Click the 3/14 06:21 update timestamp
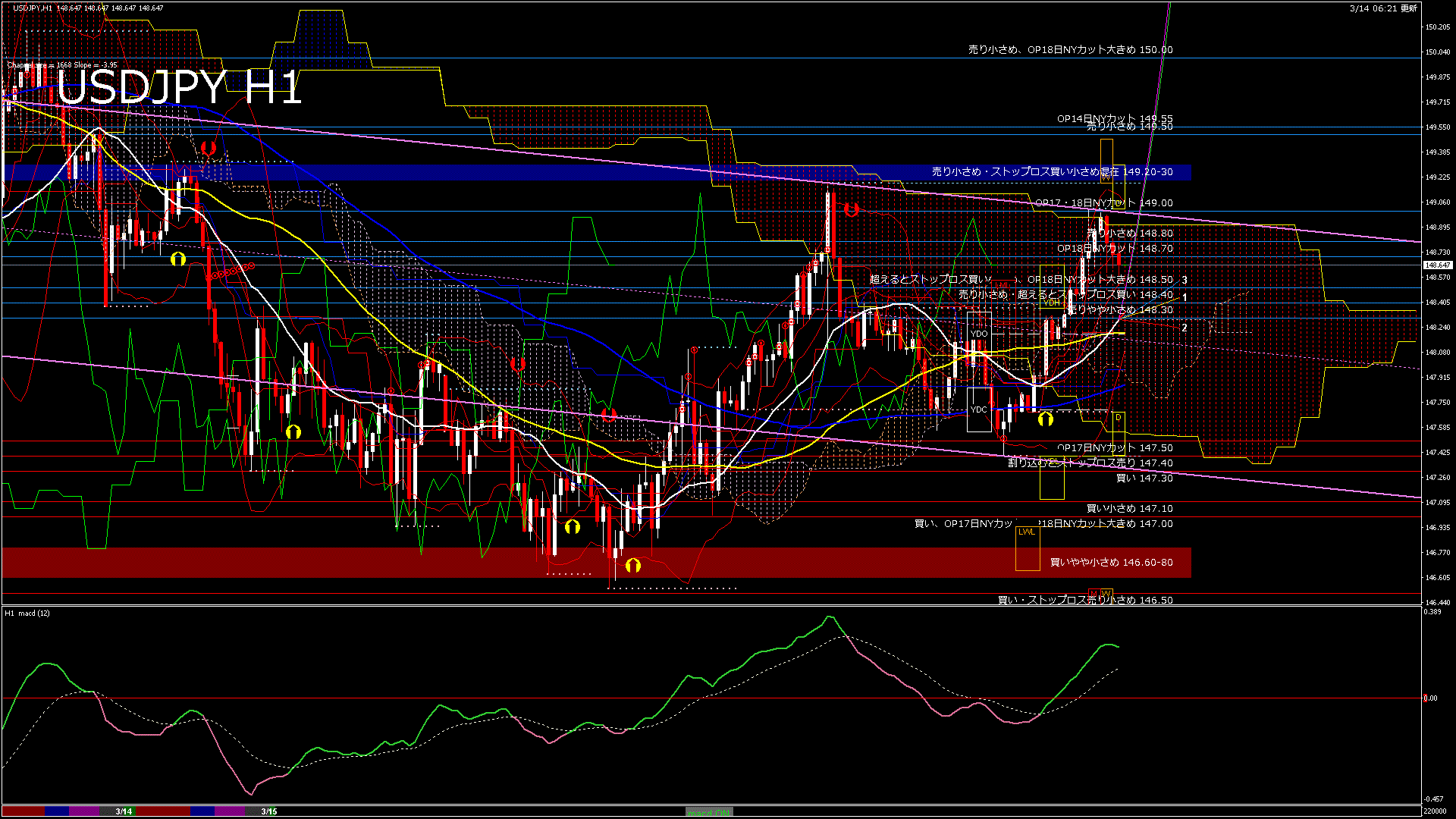This screenshot has height=819, width=1456. pyautogui.click(x=1382, y=8)
